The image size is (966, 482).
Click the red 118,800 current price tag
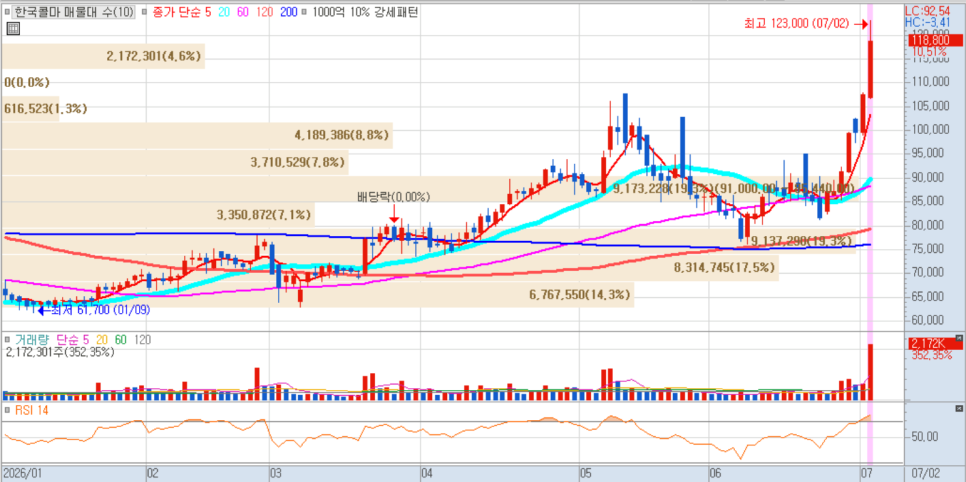[x=936, y=40]
